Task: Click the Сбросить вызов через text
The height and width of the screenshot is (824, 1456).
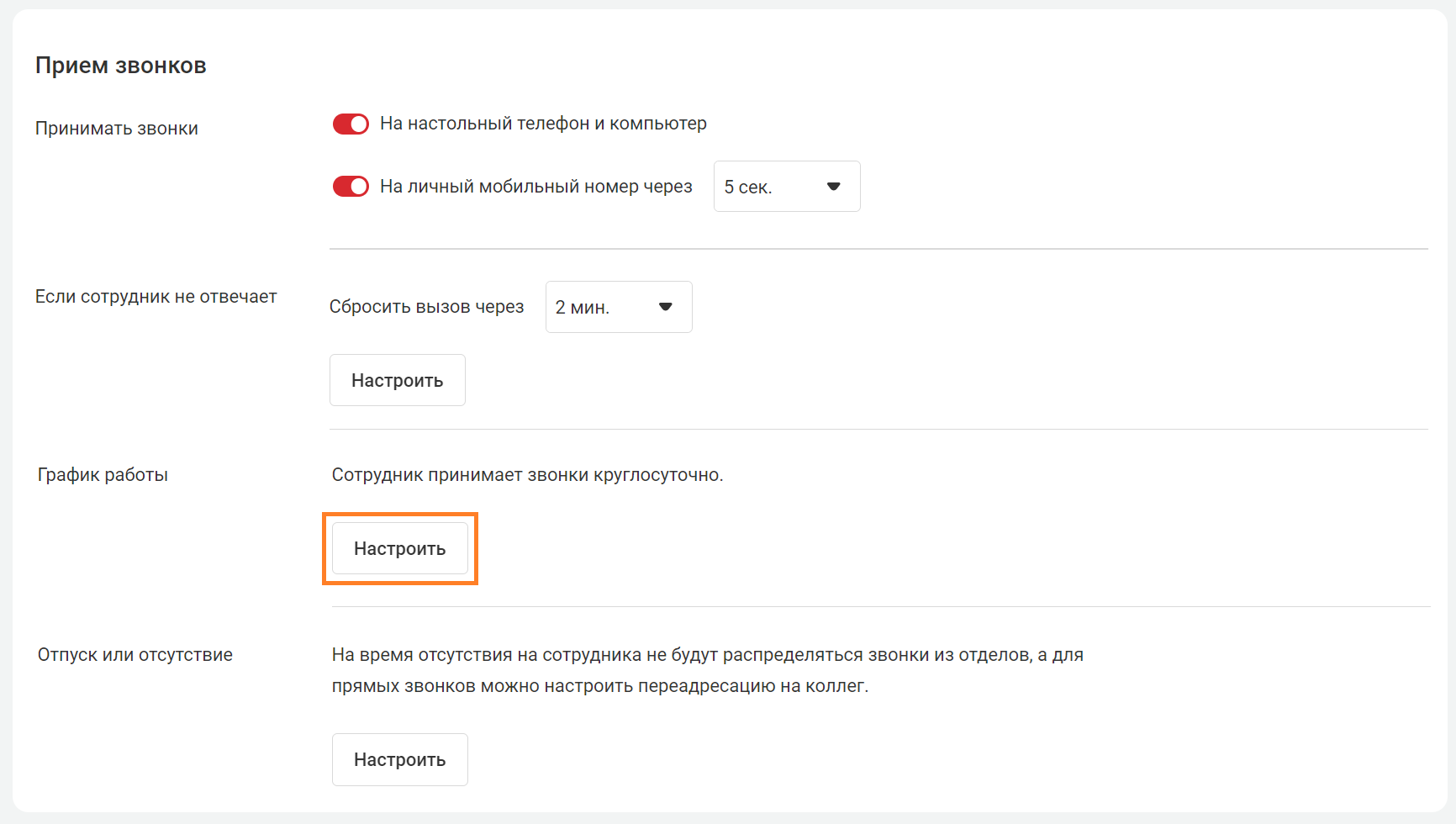Action: point(426,307)
